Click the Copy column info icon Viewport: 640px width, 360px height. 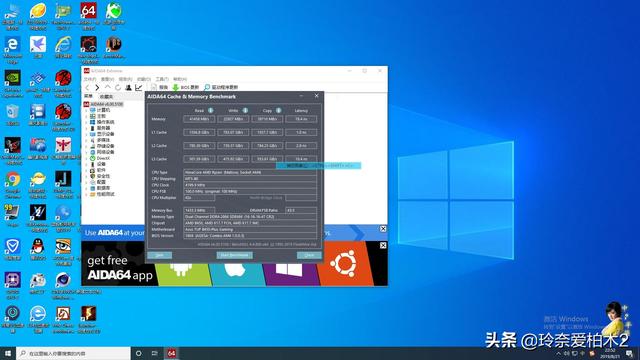pos(278,110)
